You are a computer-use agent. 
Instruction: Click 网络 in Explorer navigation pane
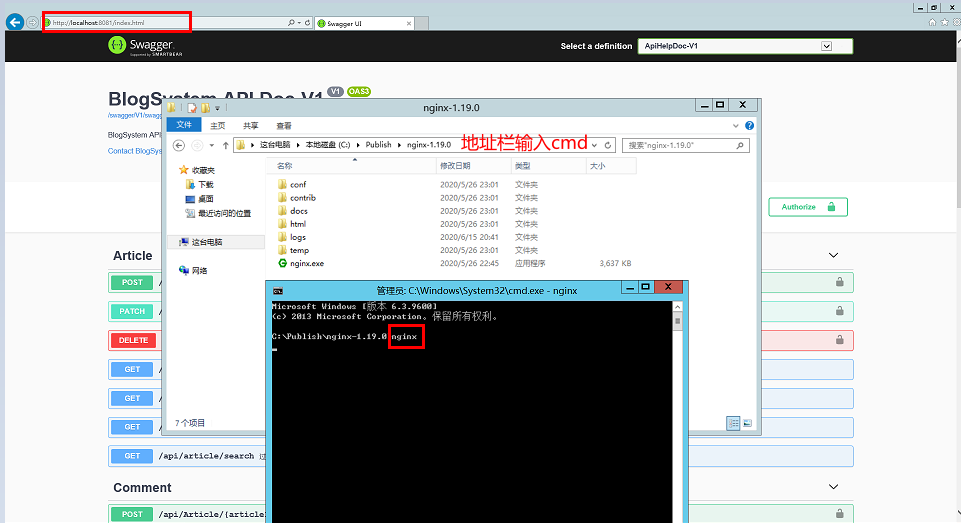199,270
